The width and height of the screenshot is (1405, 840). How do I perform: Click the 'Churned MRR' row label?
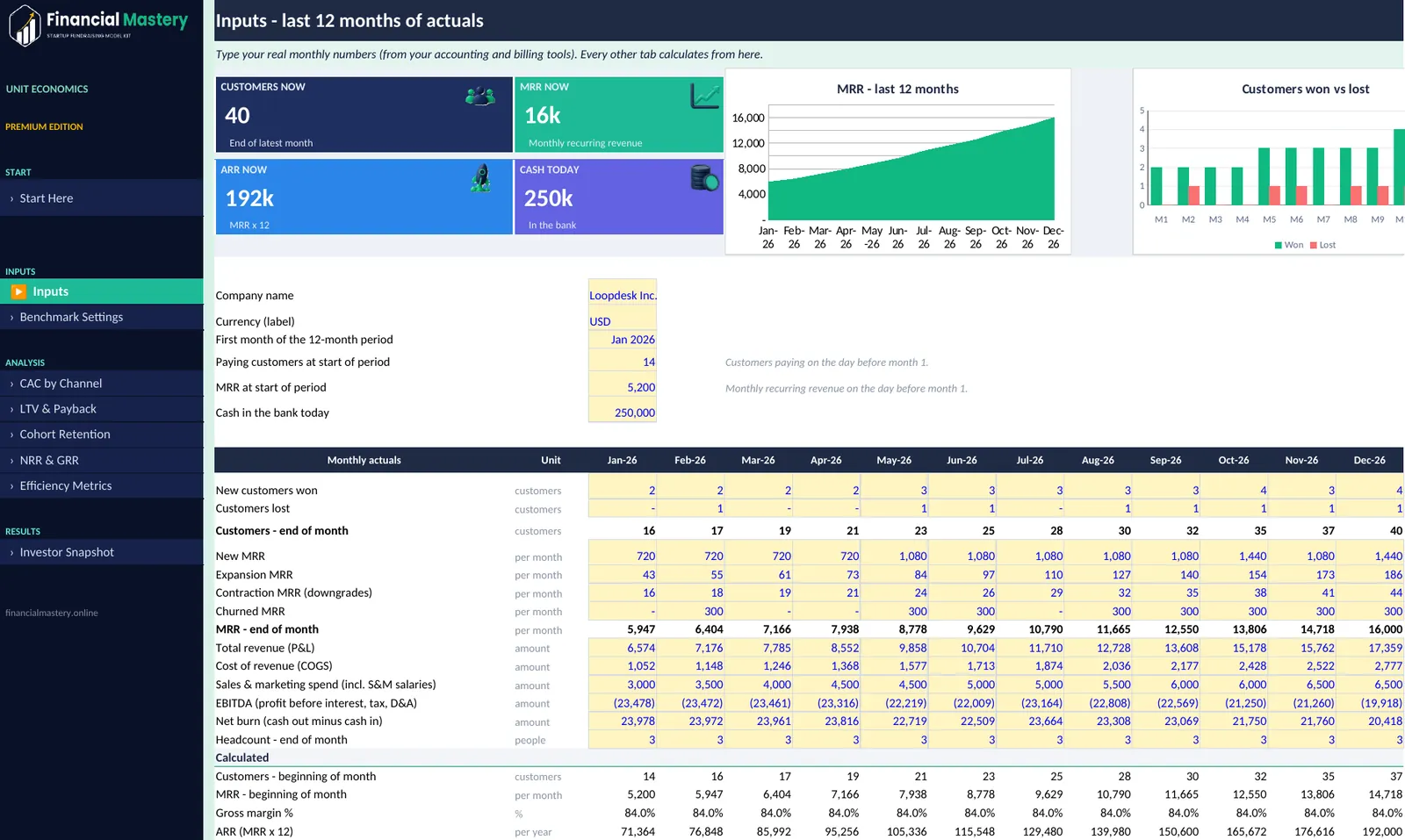coord(250,612)
